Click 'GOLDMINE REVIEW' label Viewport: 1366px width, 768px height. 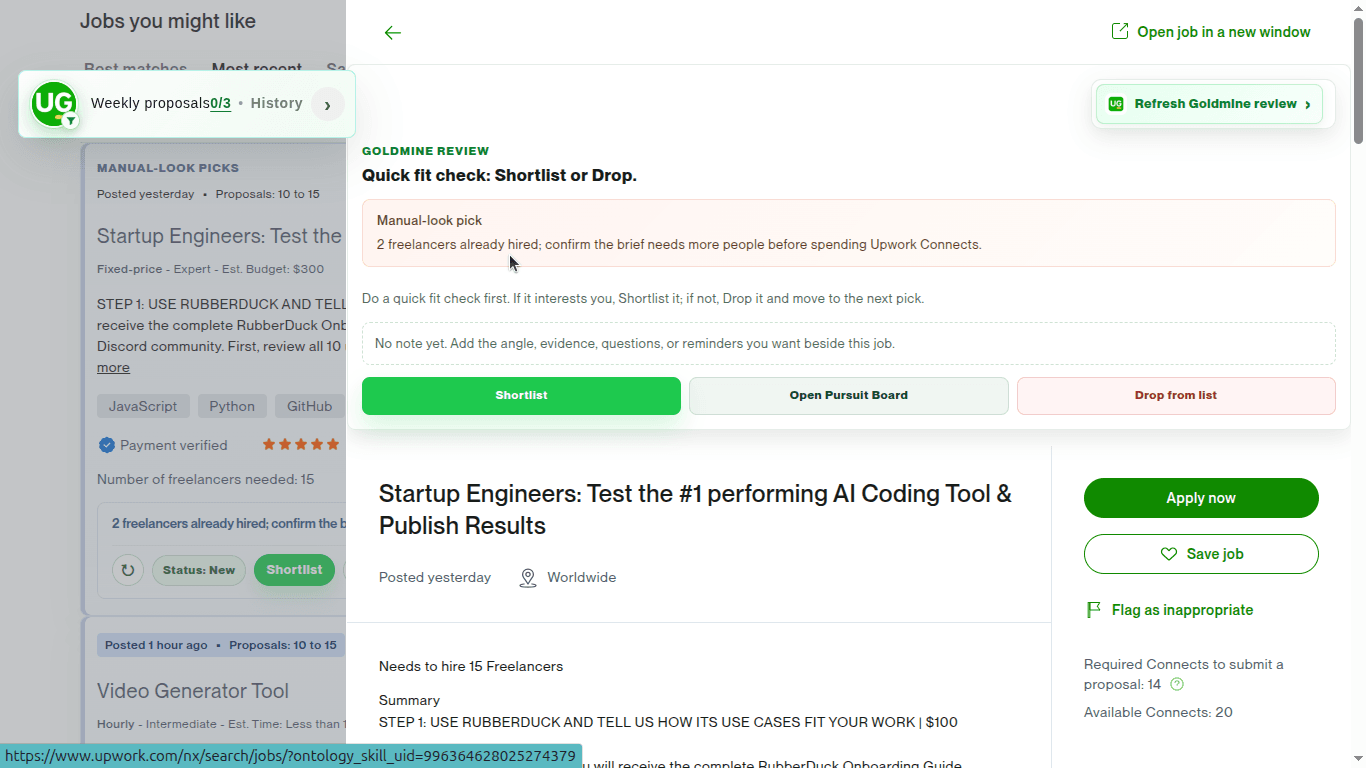pyautogui.click(x=426, y=151)
